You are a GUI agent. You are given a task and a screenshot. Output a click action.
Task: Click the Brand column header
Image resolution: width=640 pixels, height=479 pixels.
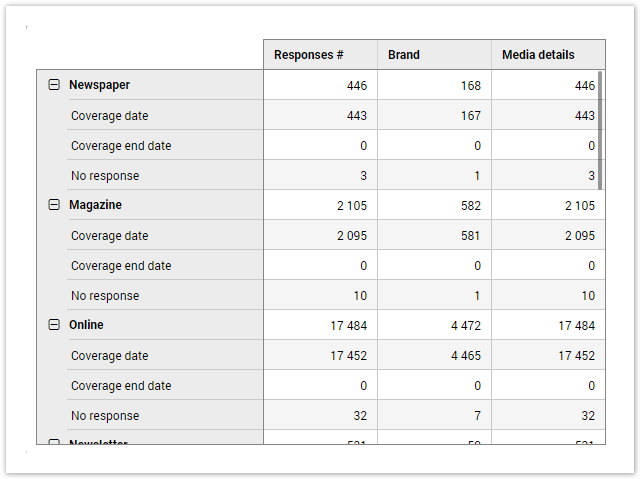point(404,55)
